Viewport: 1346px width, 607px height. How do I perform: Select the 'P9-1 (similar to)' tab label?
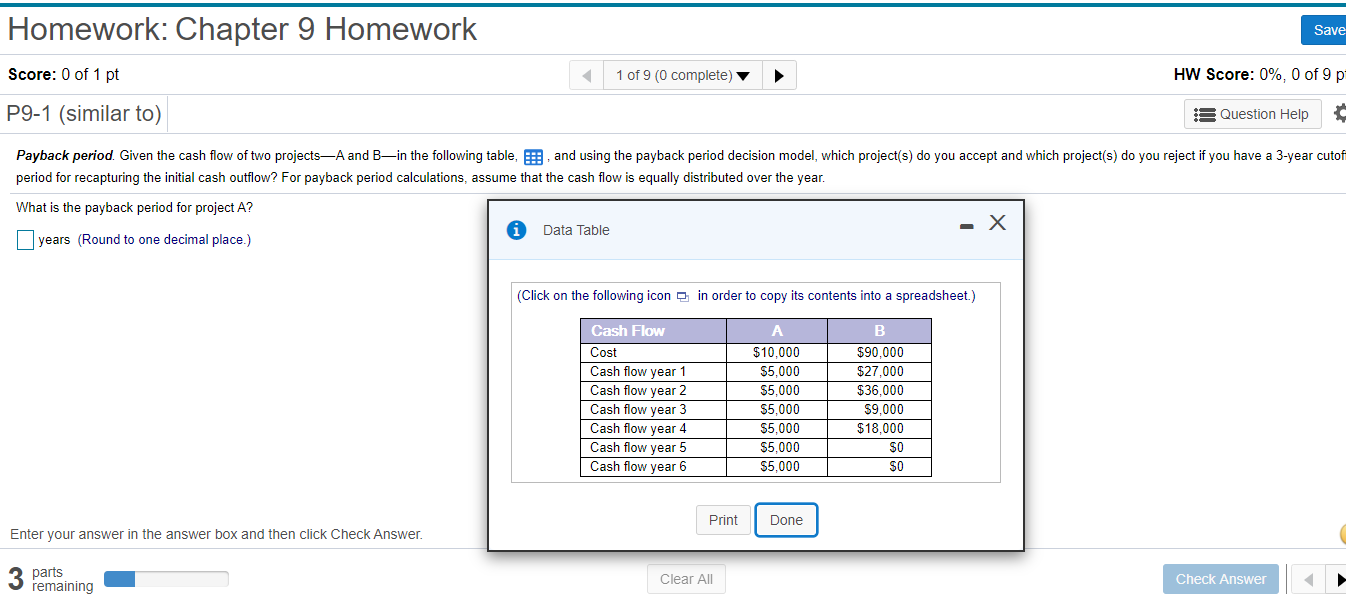84,113
